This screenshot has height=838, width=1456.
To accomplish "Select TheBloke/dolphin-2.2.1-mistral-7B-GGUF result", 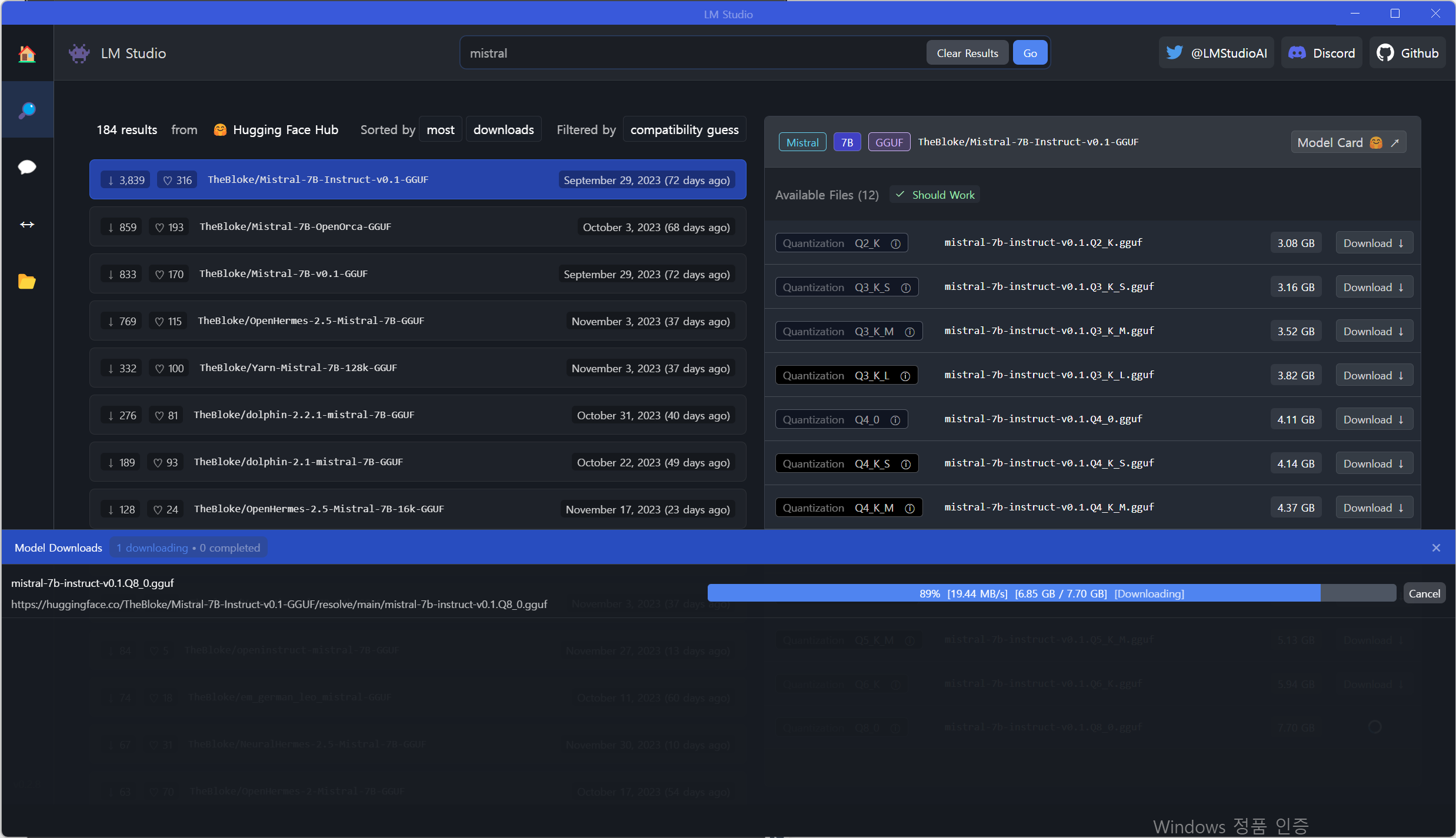I will [x=418, y=415].
